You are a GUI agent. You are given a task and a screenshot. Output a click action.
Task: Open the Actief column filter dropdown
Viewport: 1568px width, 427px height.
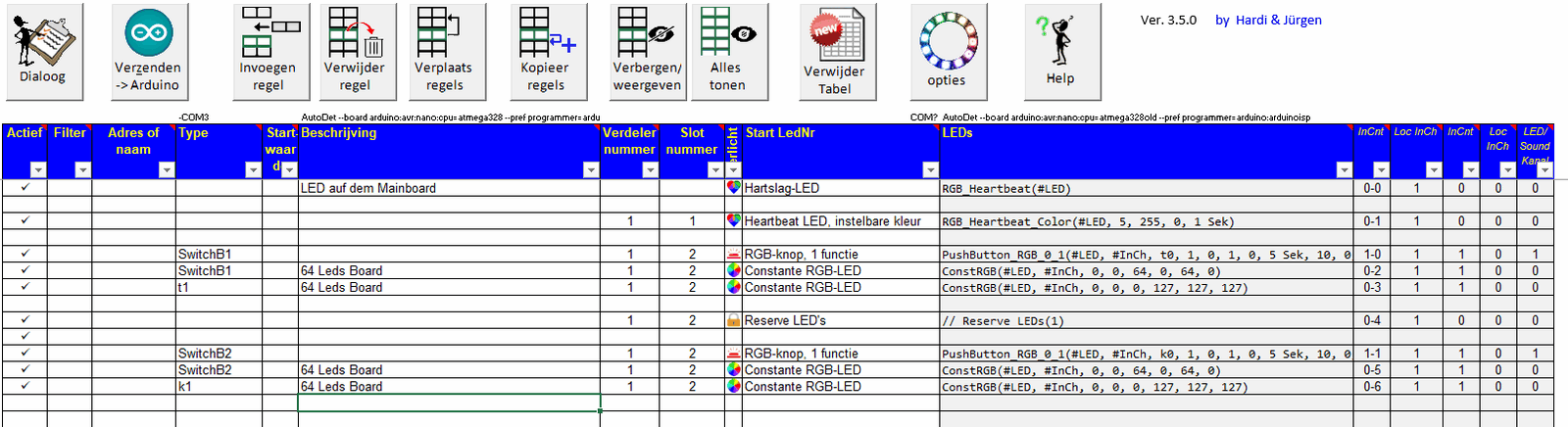coord(38,170)
